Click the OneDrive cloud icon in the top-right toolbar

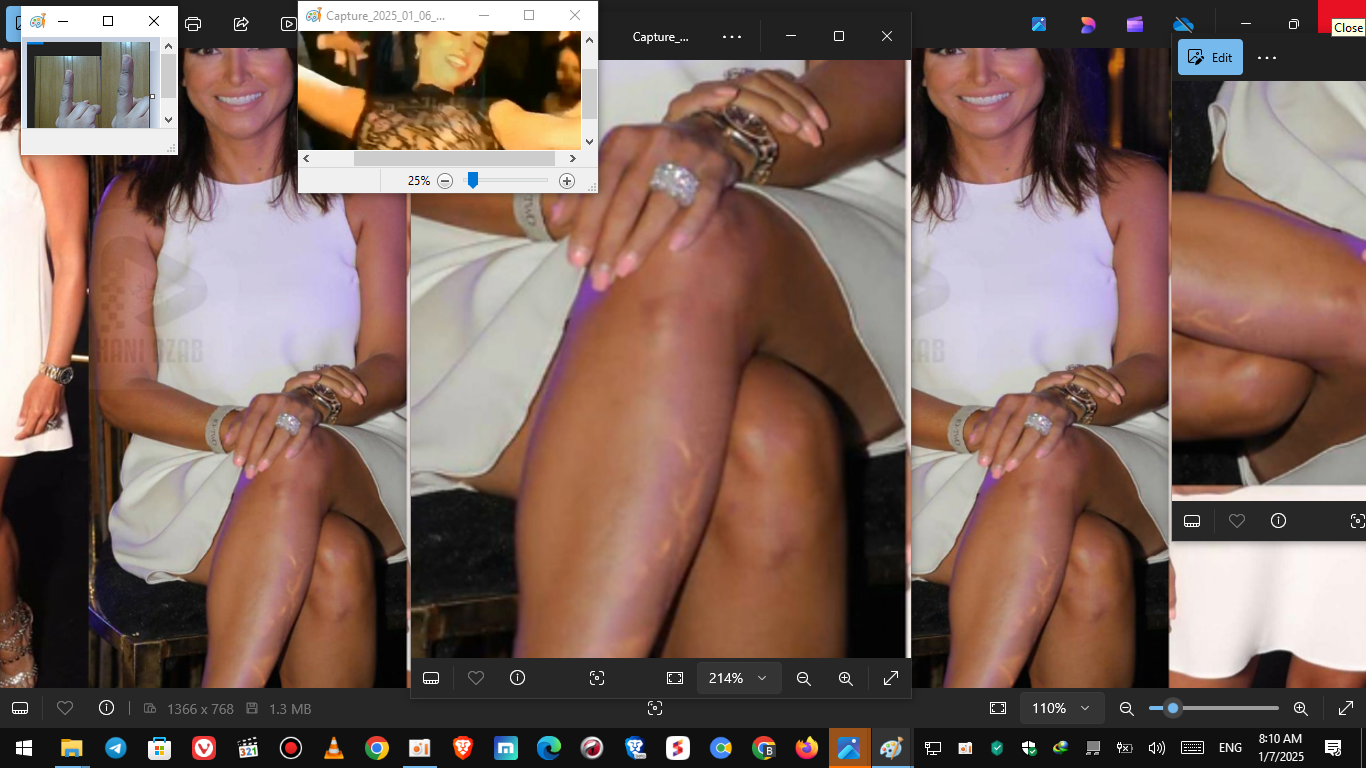click(x=1183, y=24)
